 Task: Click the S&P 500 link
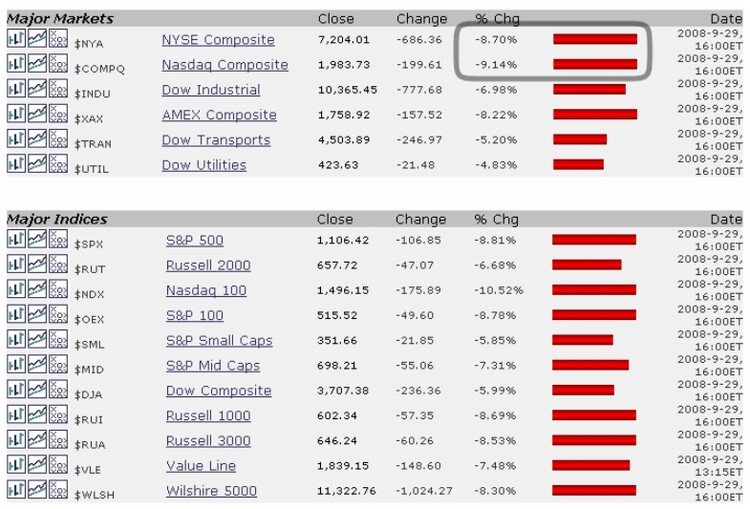click(x=195, y=240)
